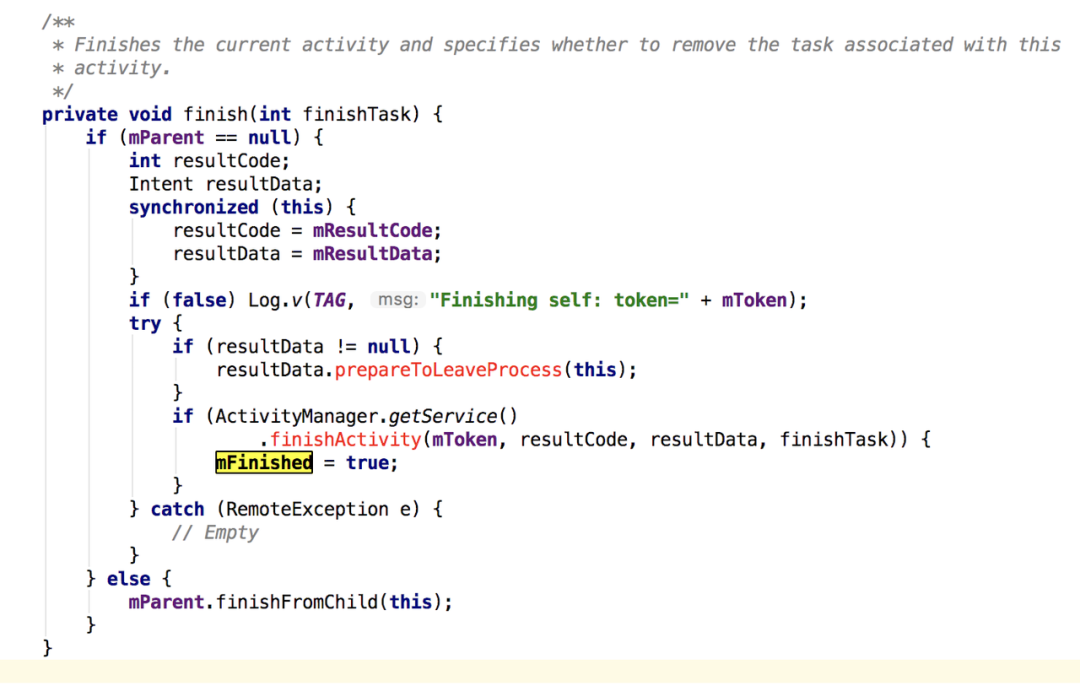
Task: Click the '* activity.' Javadoc line
Action: tap(111, 68)
